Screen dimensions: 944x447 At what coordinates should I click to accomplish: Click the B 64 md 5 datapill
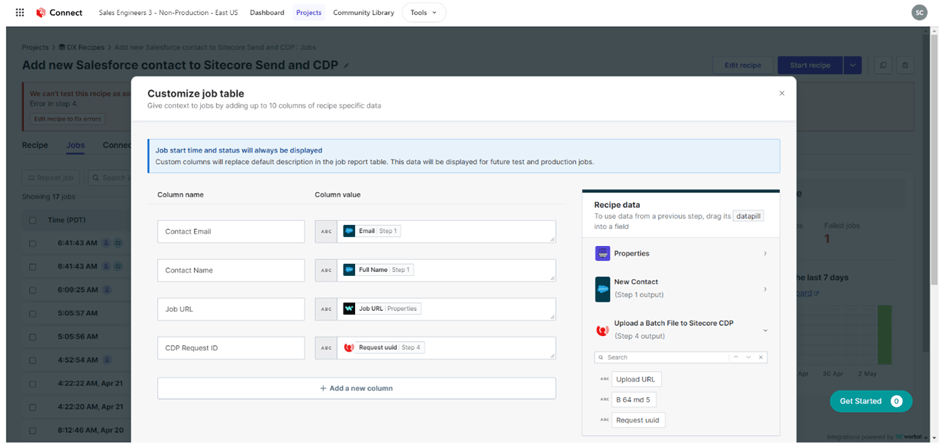tap(634, 400)
